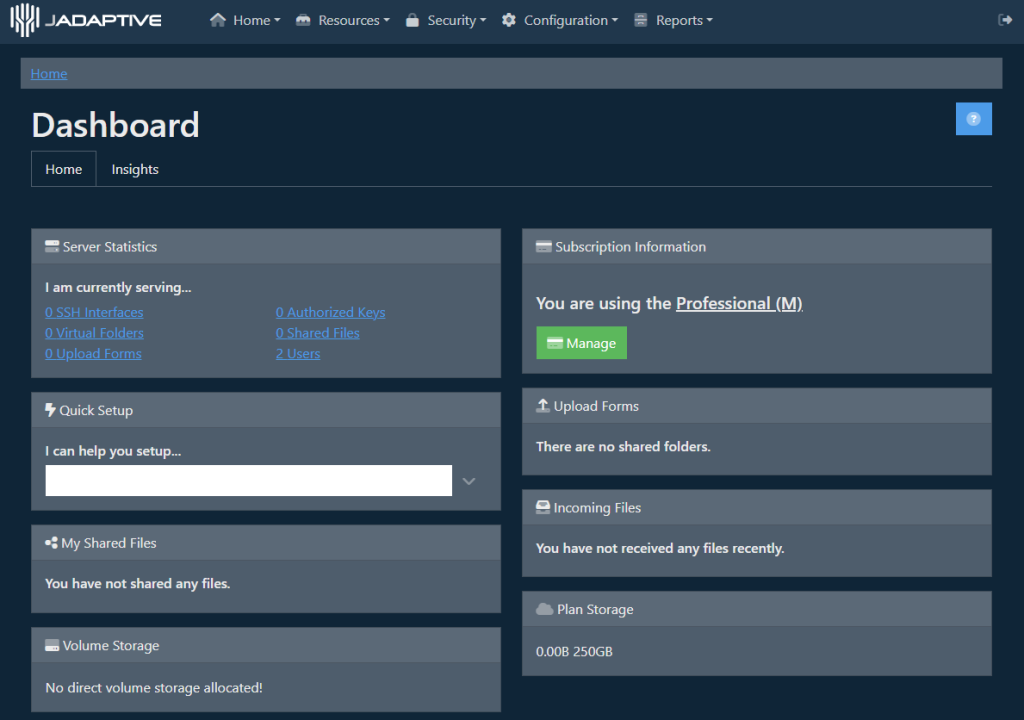Open the help question-mark icon
The height and width of the screenshot is (720, 1024).
(973, 118)
